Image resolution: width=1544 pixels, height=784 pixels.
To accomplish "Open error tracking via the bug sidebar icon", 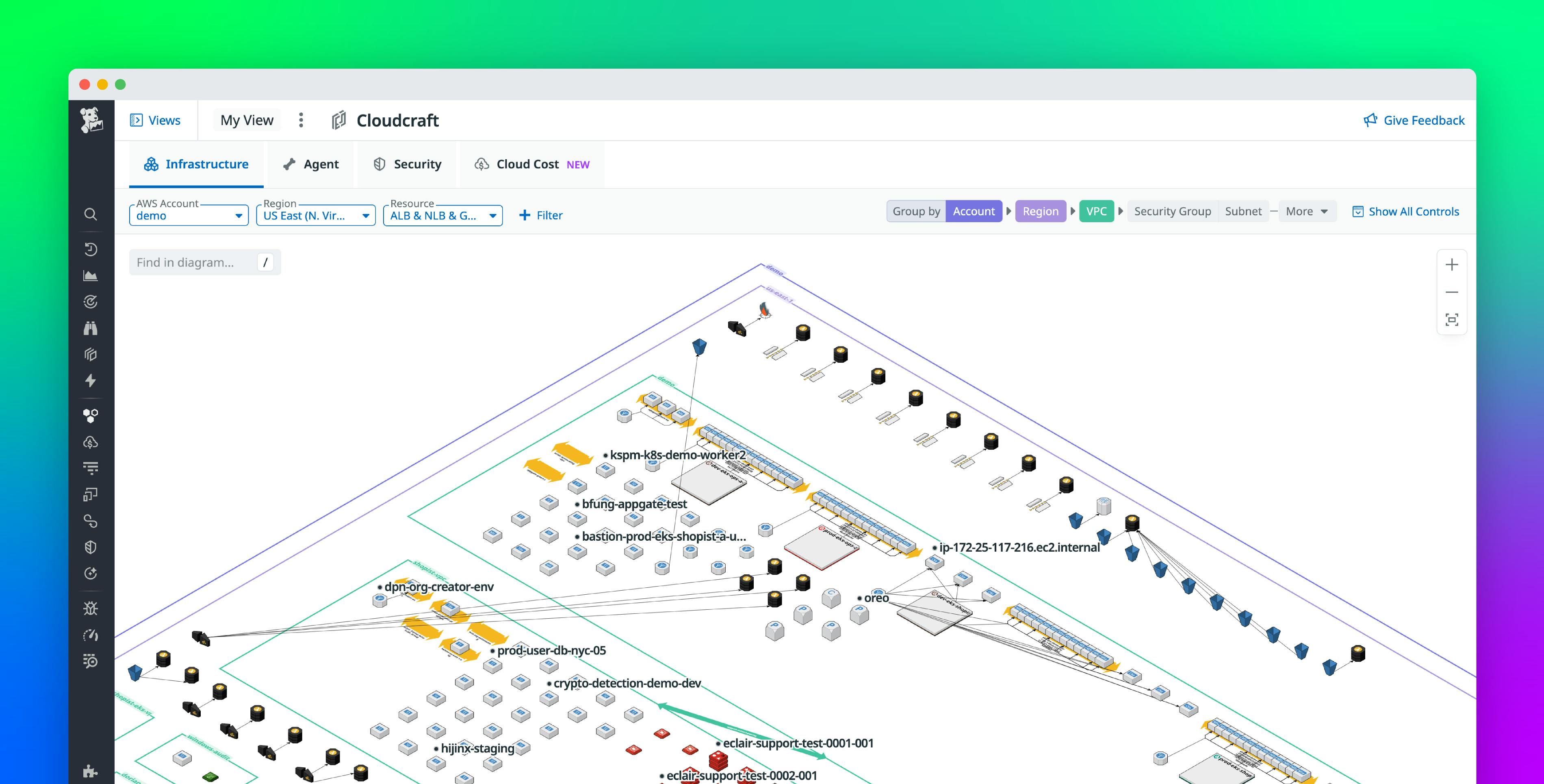I will [91, 607].
